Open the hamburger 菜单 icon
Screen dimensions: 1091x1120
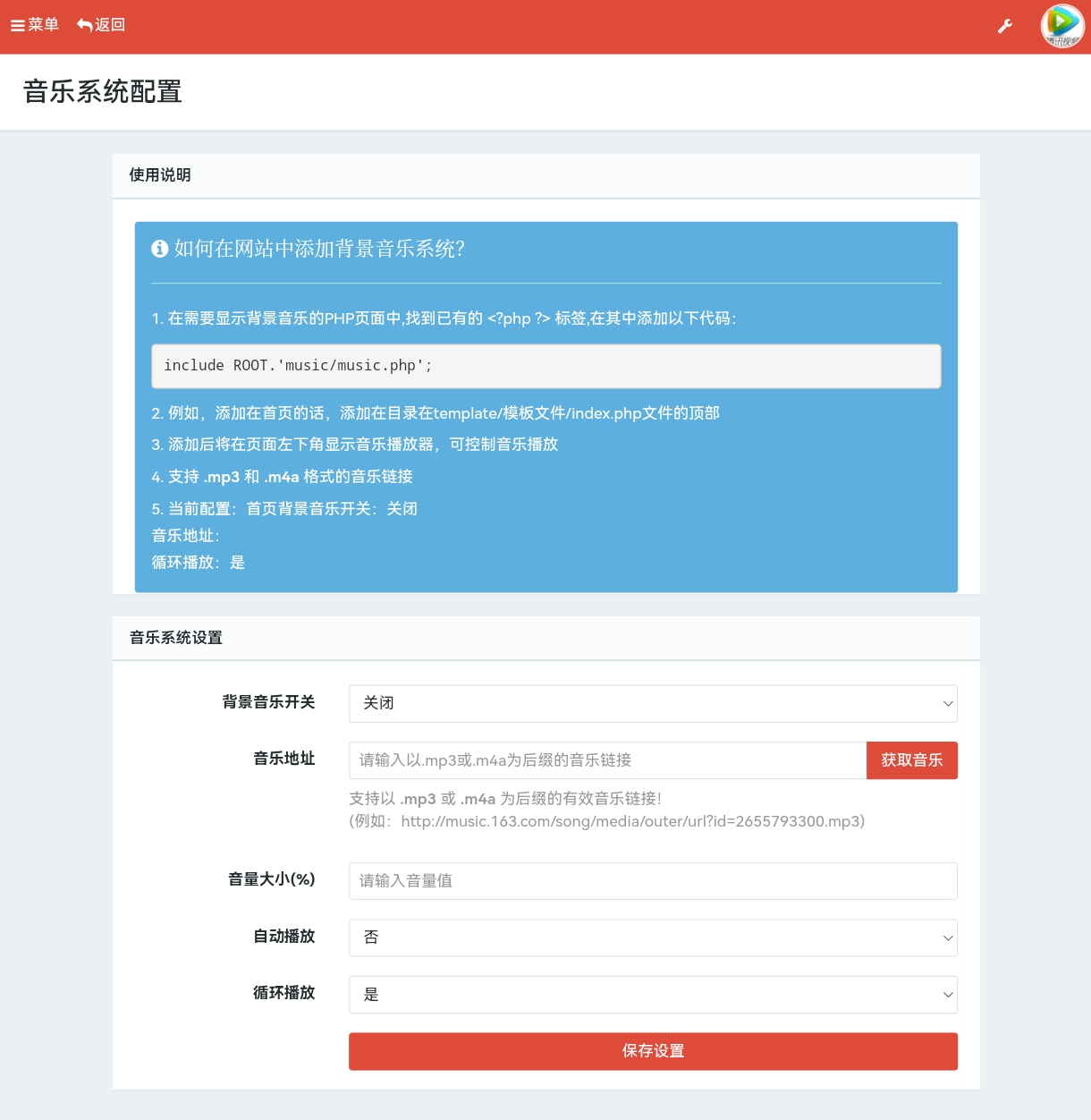click(x=16, y=25)
